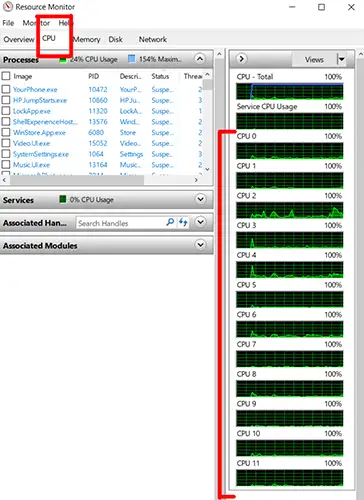Sort processes by the PID column header
The image size is (364, 500).
[94, 76]
